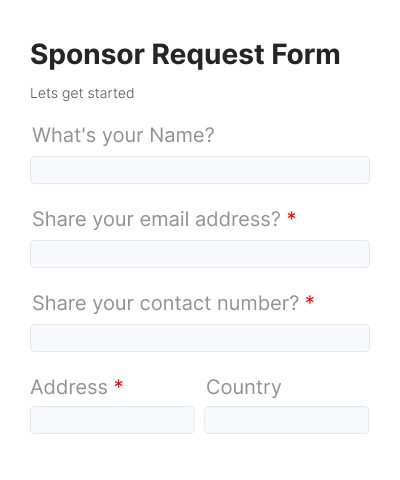
Task: Click the word "Request" in the heading
Action: [x=208, y=56]
